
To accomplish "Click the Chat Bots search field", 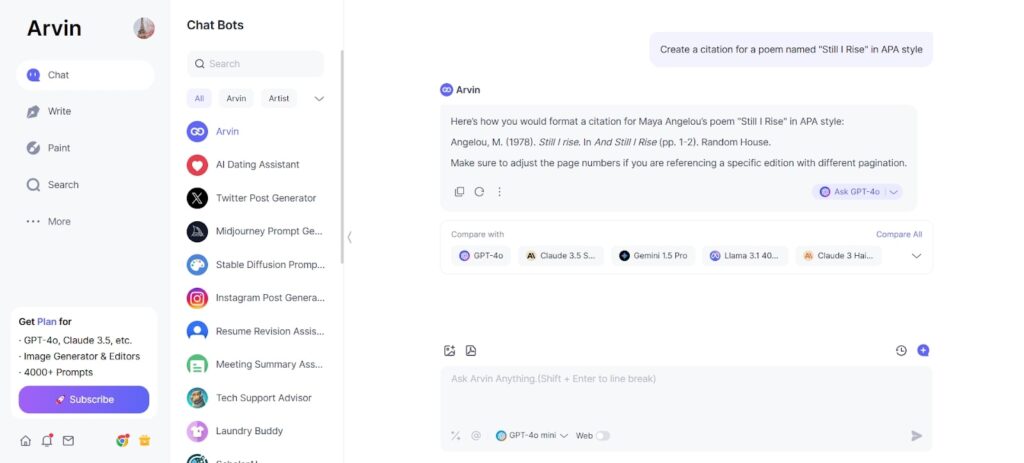I will 255,64.
